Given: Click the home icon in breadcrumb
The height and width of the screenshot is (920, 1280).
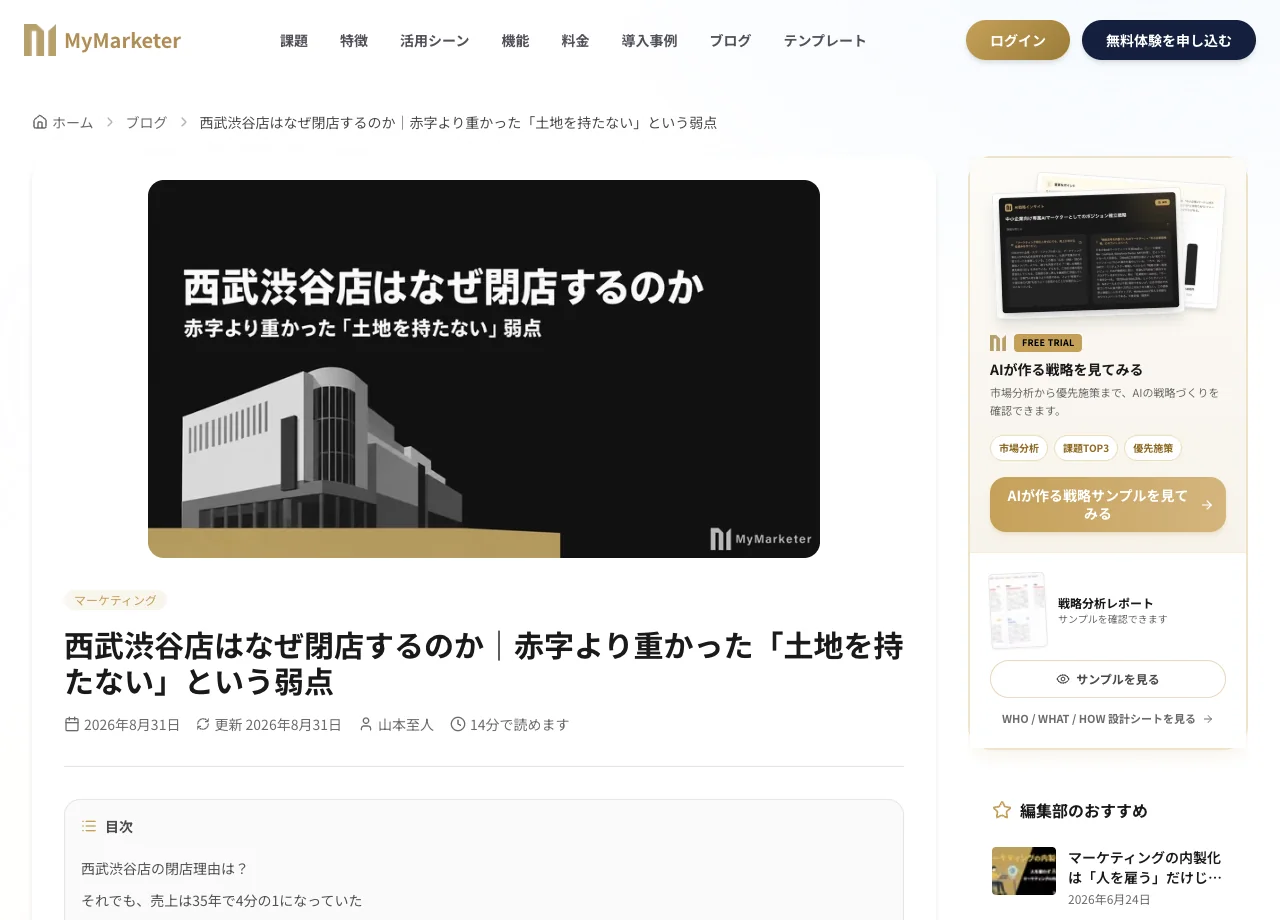Looking at the screenshot, I should [40, 122].
